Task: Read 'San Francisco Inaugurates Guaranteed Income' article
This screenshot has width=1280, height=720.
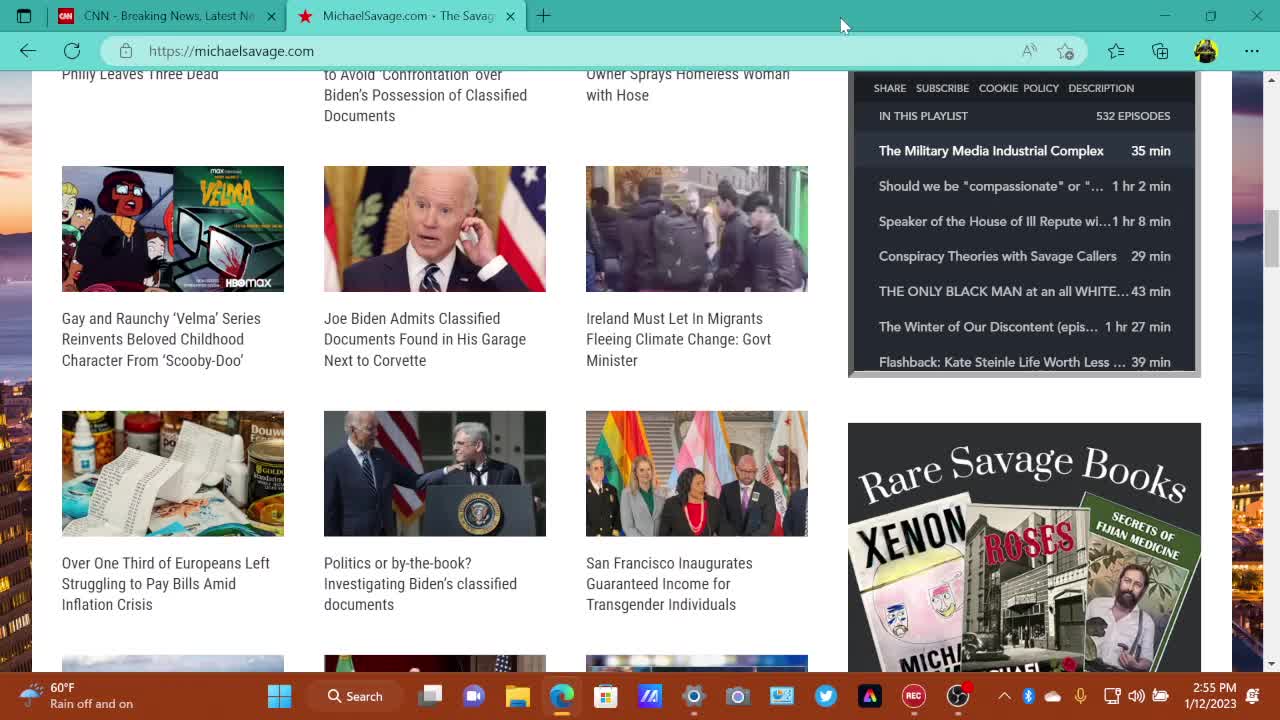Action: pyautogui.click(x=669, y=584)
